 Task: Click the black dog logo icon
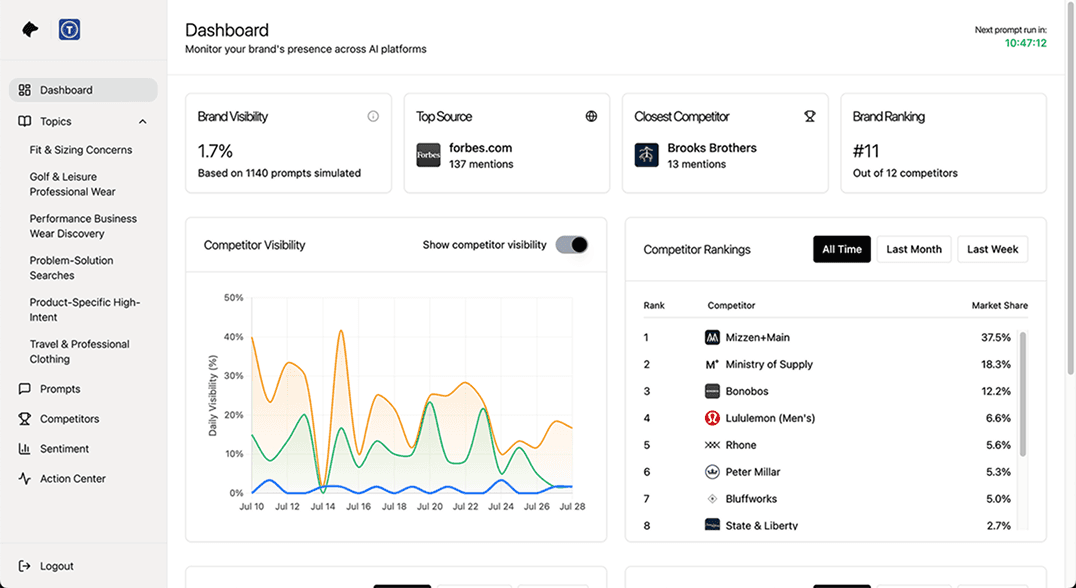pos(30,30)
